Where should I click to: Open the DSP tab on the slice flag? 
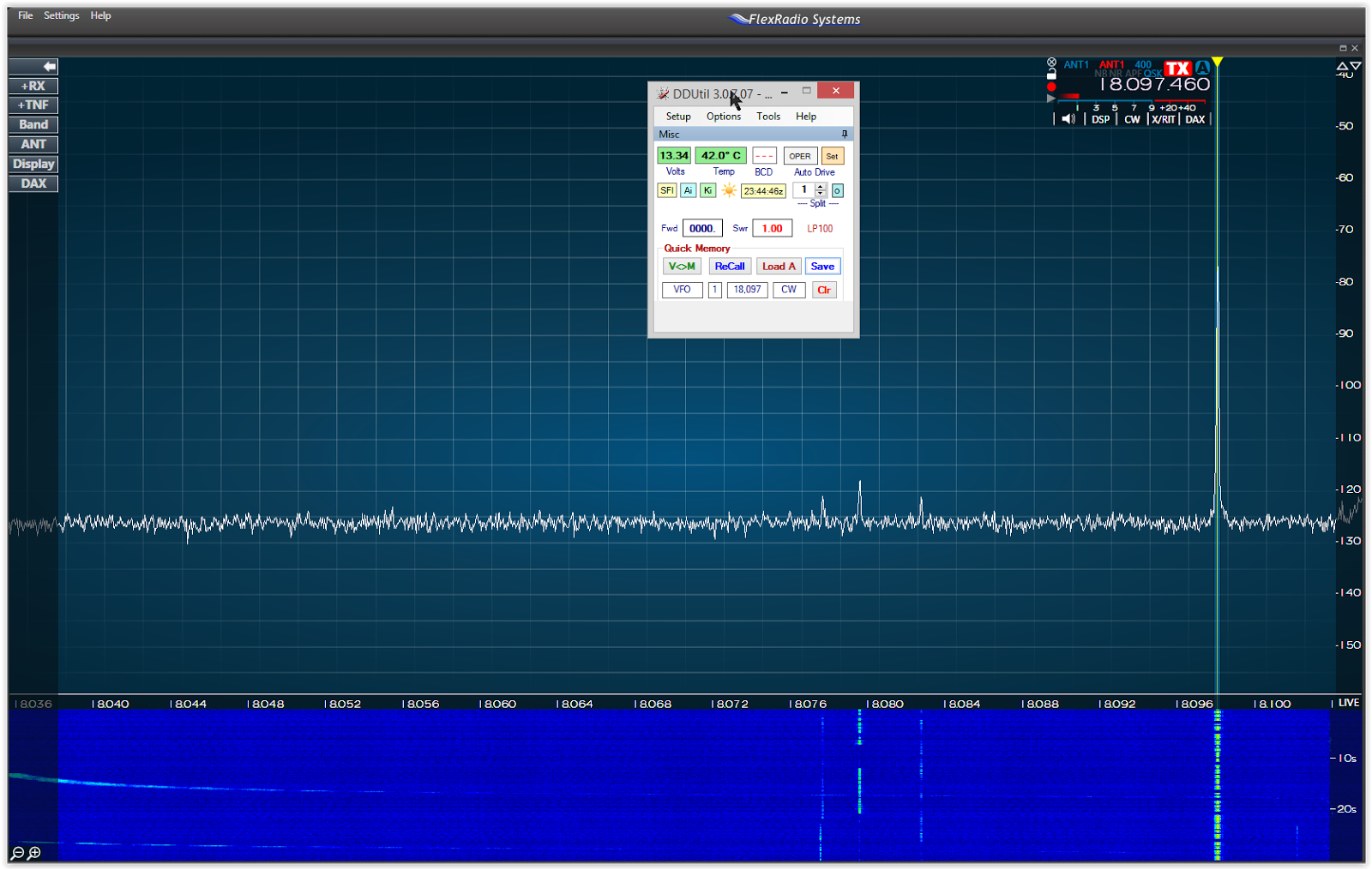pyautogui.click(x=1101, y=119)
